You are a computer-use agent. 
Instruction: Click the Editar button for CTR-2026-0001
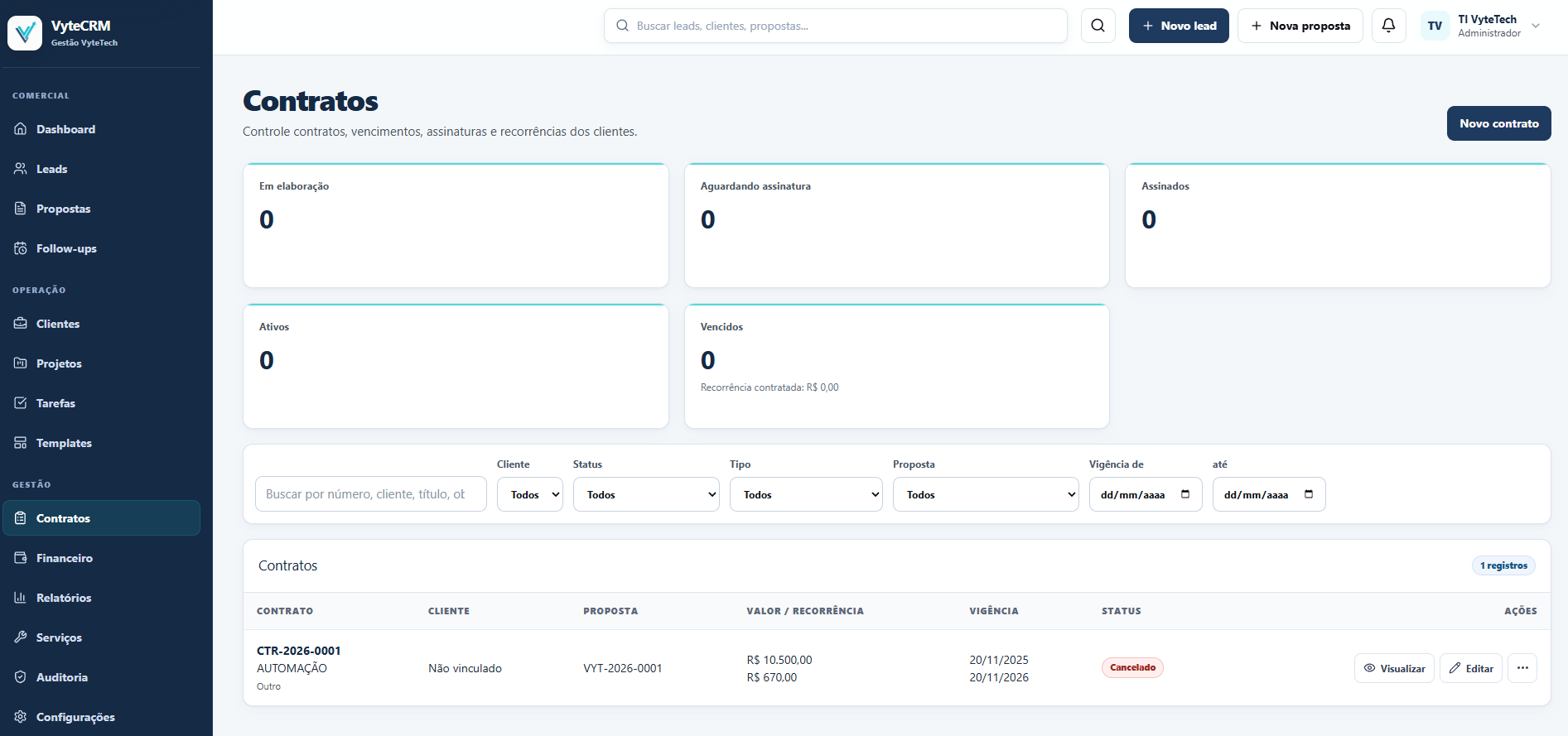pyautogui.click(x=1471, y=668)
